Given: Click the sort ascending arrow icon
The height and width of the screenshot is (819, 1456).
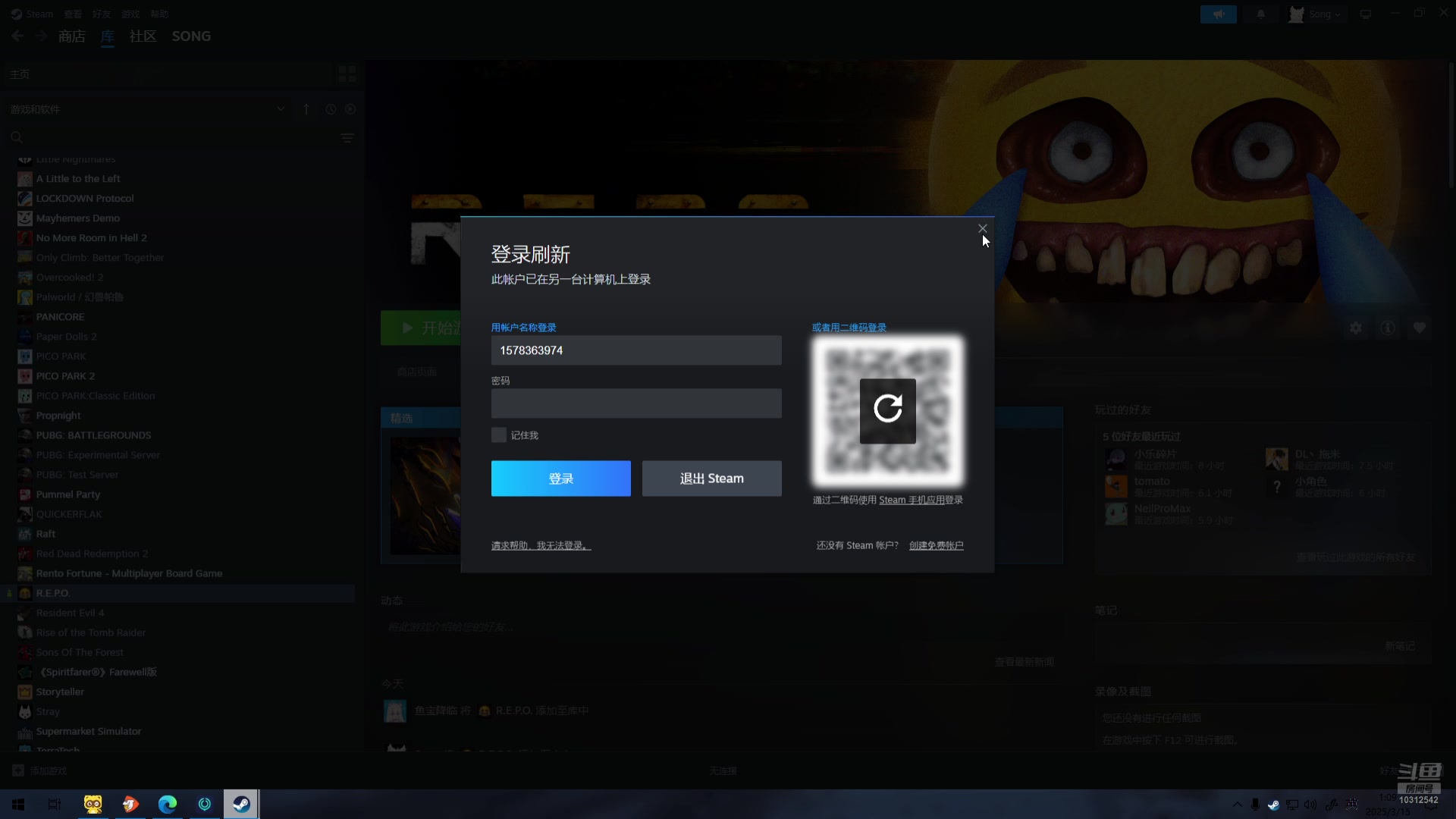Looking at the screenshot, I should click(306, 109).
